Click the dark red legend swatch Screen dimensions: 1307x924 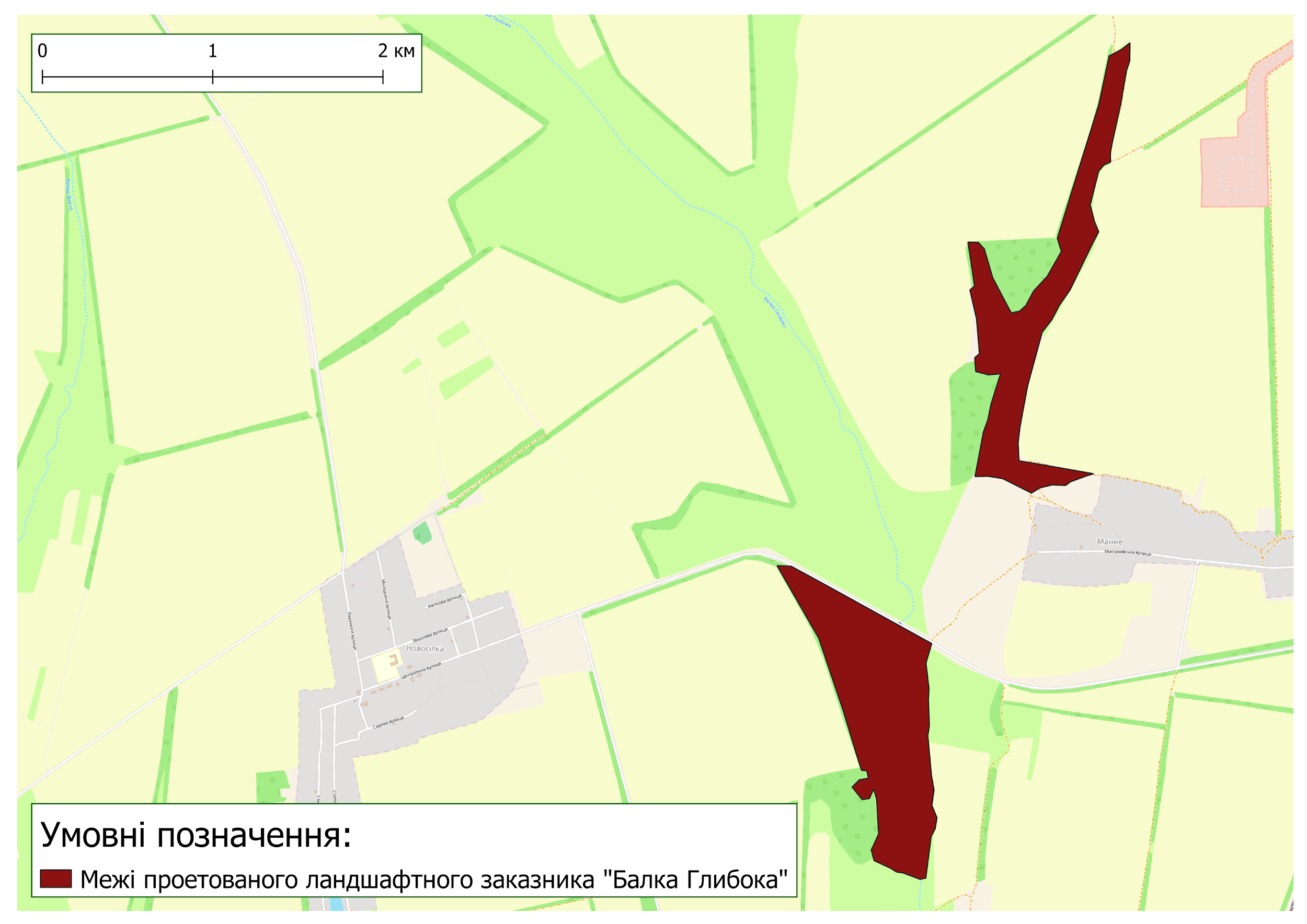[x=56, y=879]
